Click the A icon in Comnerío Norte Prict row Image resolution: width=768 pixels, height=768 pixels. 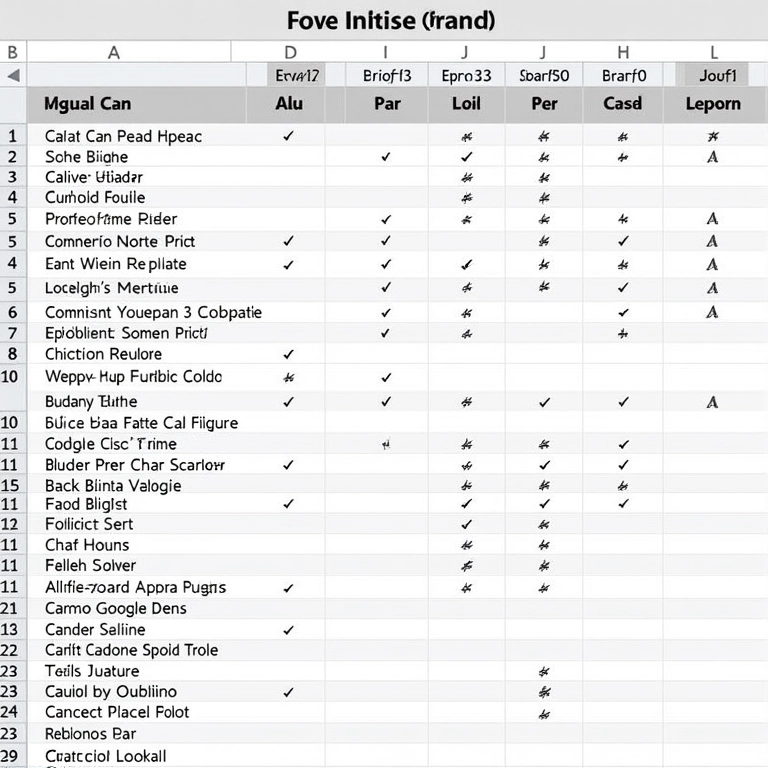coord(712,241)
